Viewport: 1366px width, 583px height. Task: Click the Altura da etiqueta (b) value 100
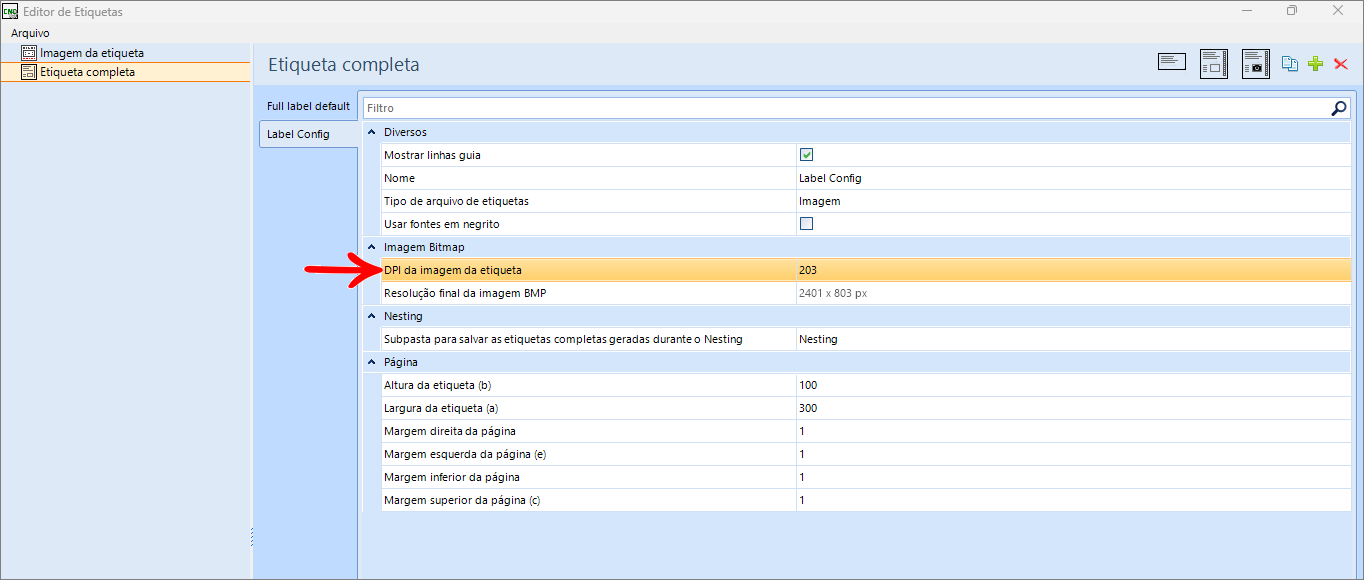[808, 385]
